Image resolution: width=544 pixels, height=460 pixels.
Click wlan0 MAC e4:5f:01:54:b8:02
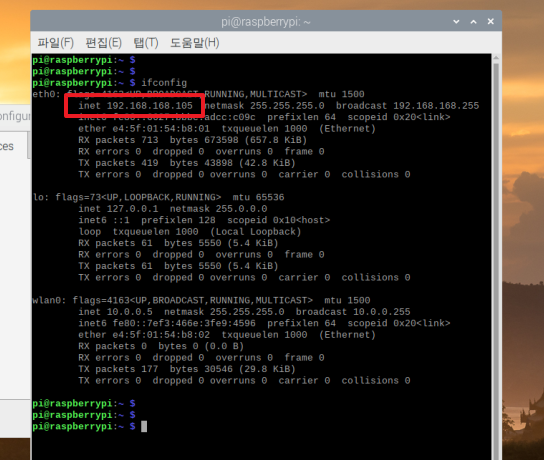point(161,335)
